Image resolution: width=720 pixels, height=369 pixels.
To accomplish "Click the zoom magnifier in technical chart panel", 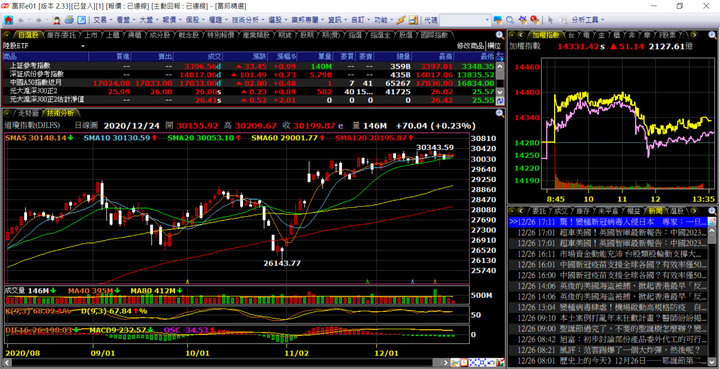I will click(500, 113).
